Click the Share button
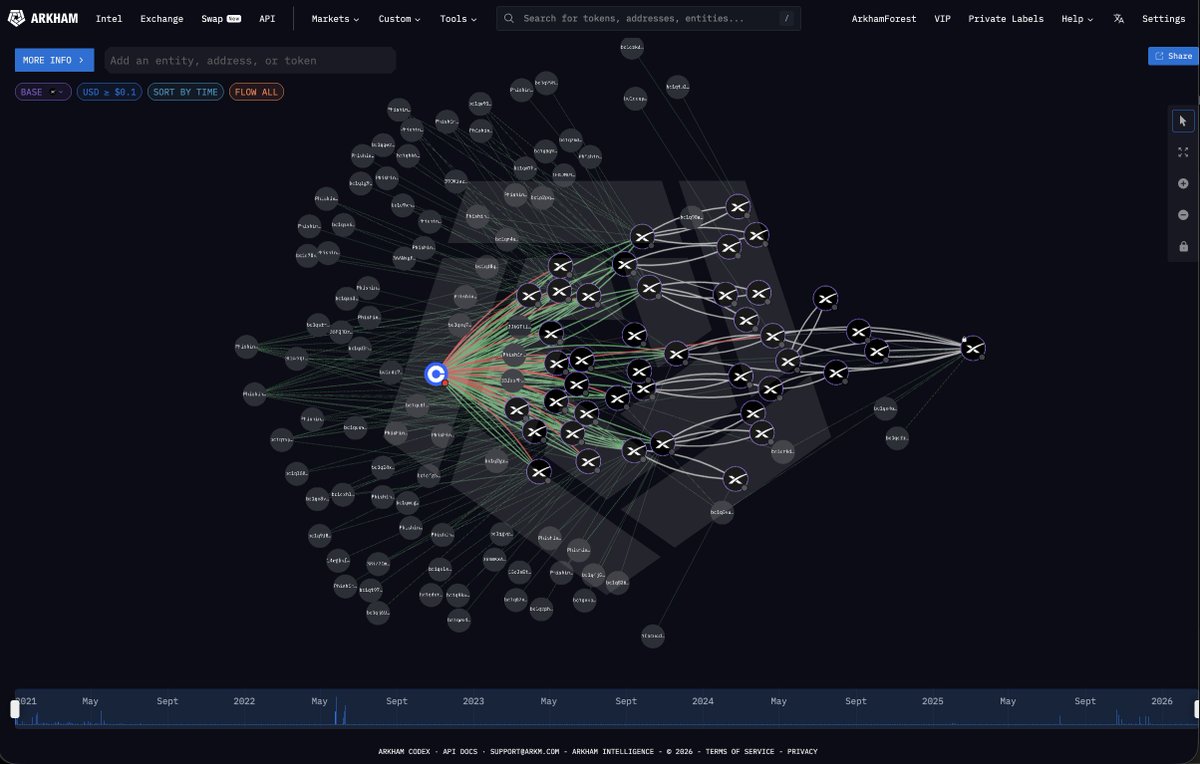 (x=1173, y=56)
